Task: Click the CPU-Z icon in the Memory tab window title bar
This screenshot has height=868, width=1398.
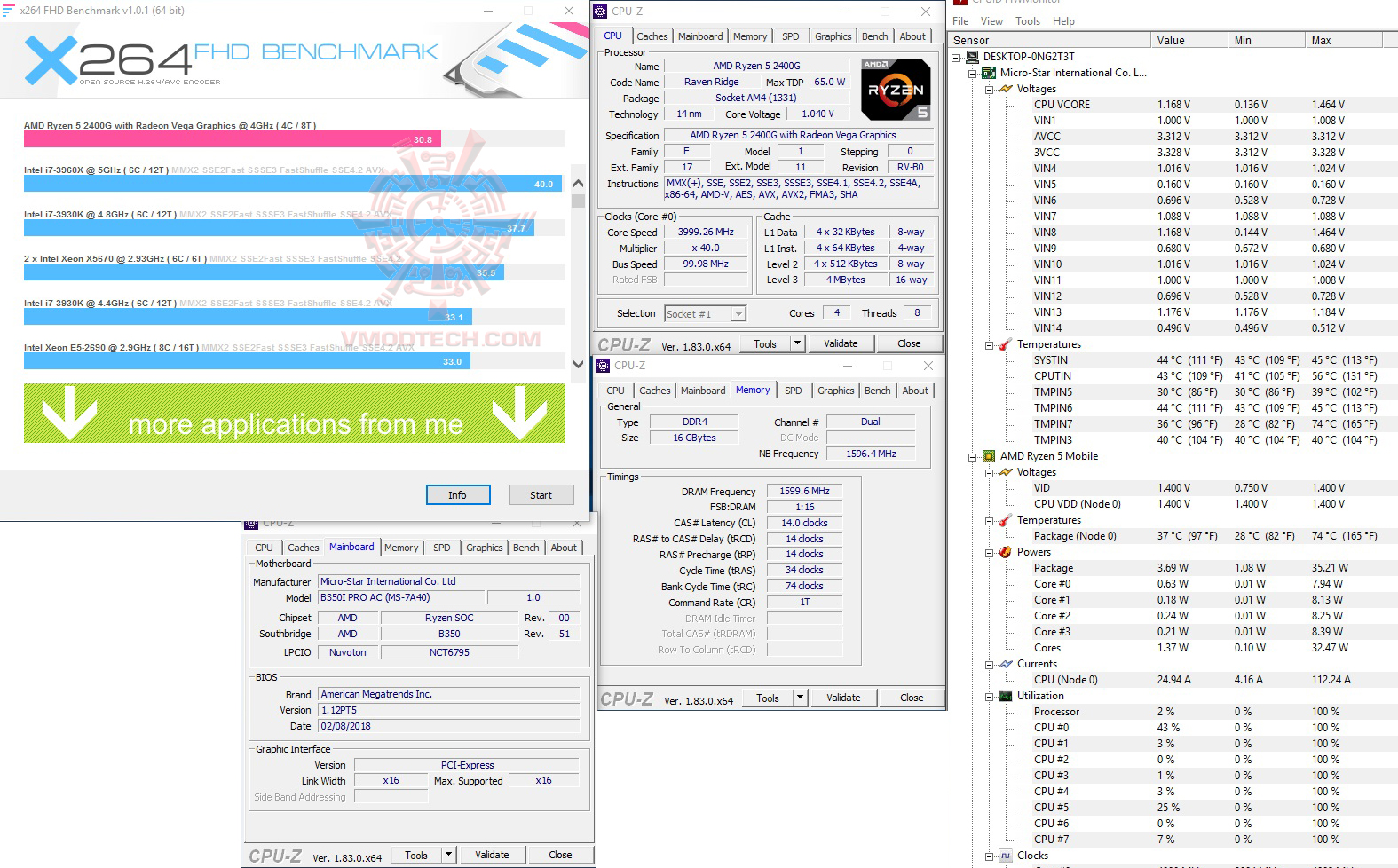Action: coord(604,366)
